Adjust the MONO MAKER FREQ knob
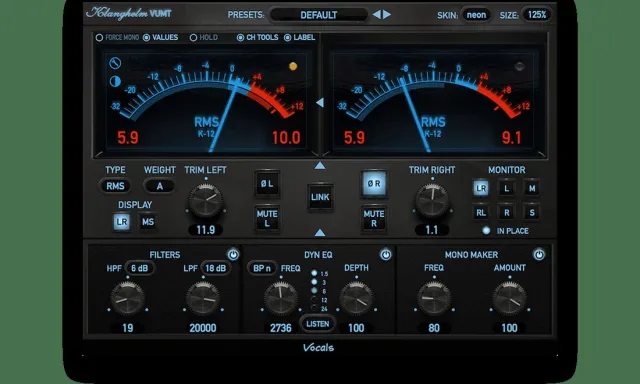Viewport: 640px width, 384px height. pyautogui.click(x=434, y=298)
